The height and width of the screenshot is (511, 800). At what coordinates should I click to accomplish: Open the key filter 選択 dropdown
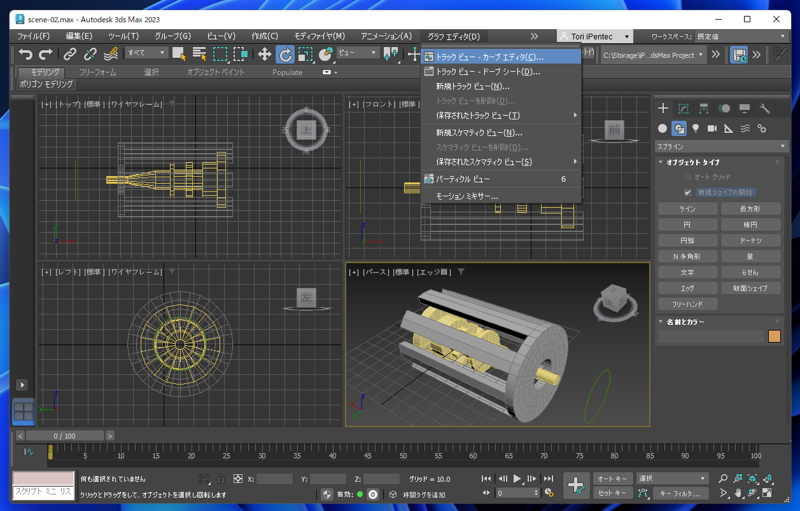[672, 478]
